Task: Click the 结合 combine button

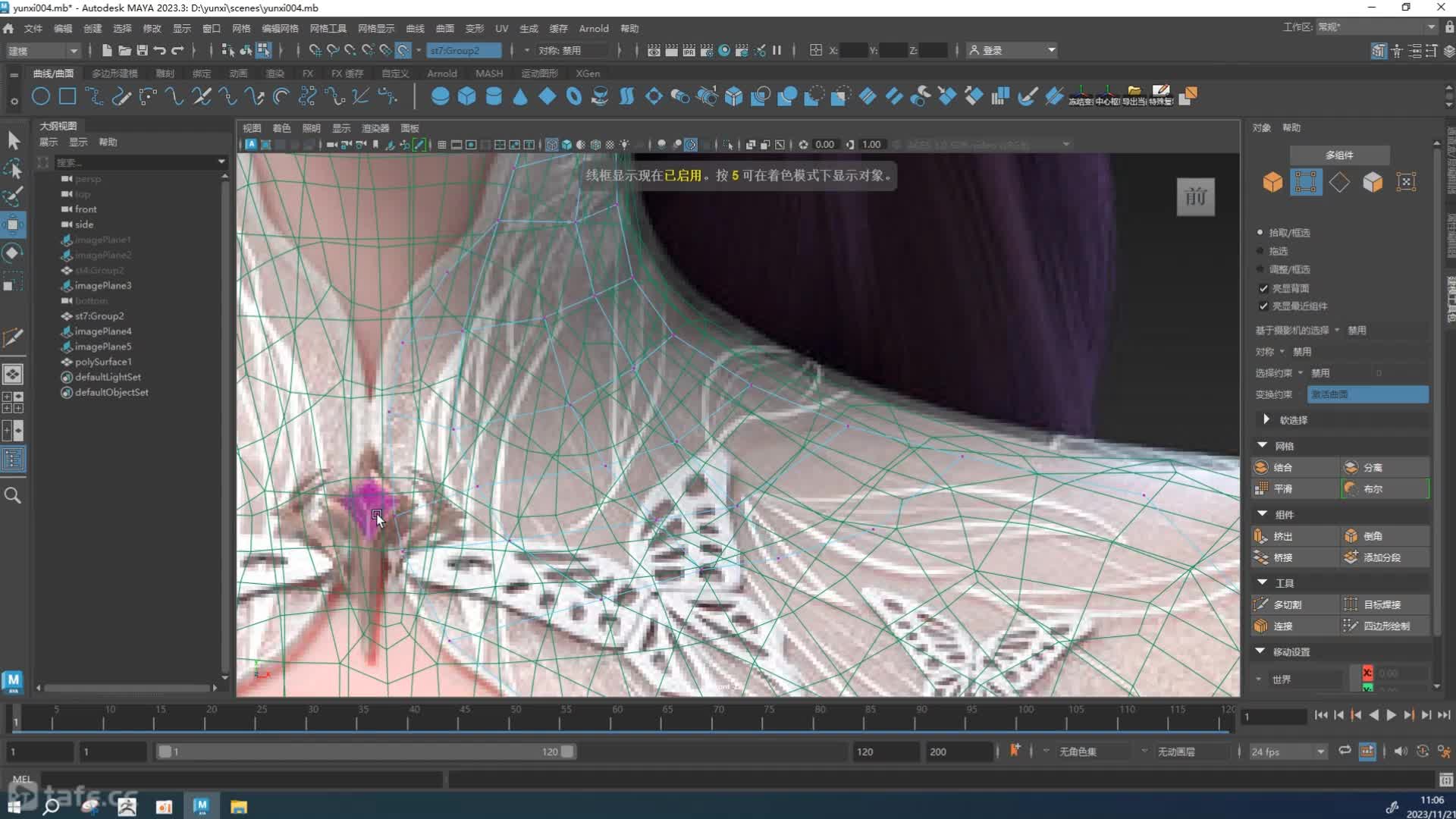Action: pyautogui.click(x=1294, y=467)
